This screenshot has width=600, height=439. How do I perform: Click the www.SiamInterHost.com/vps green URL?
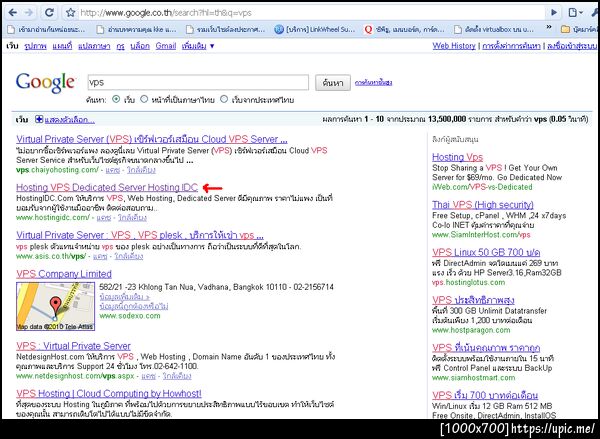(x=481, y=235)
